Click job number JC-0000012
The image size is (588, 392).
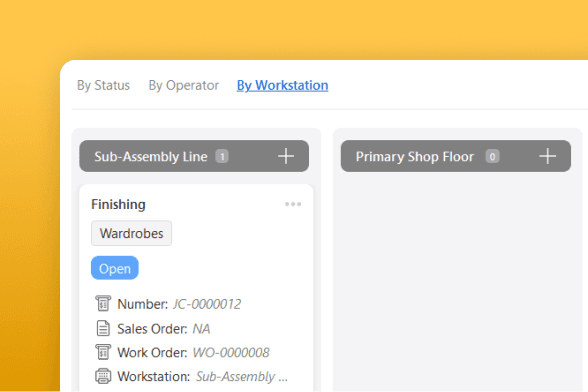point(207,304)
